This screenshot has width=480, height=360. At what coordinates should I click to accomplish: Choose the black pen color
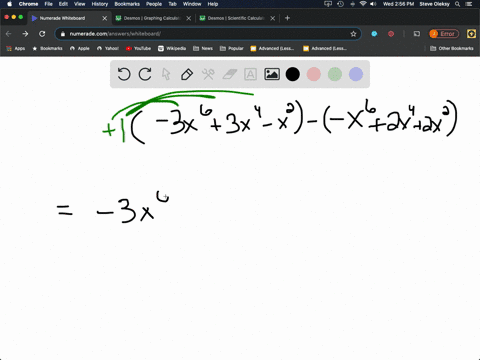click(293, 74)
